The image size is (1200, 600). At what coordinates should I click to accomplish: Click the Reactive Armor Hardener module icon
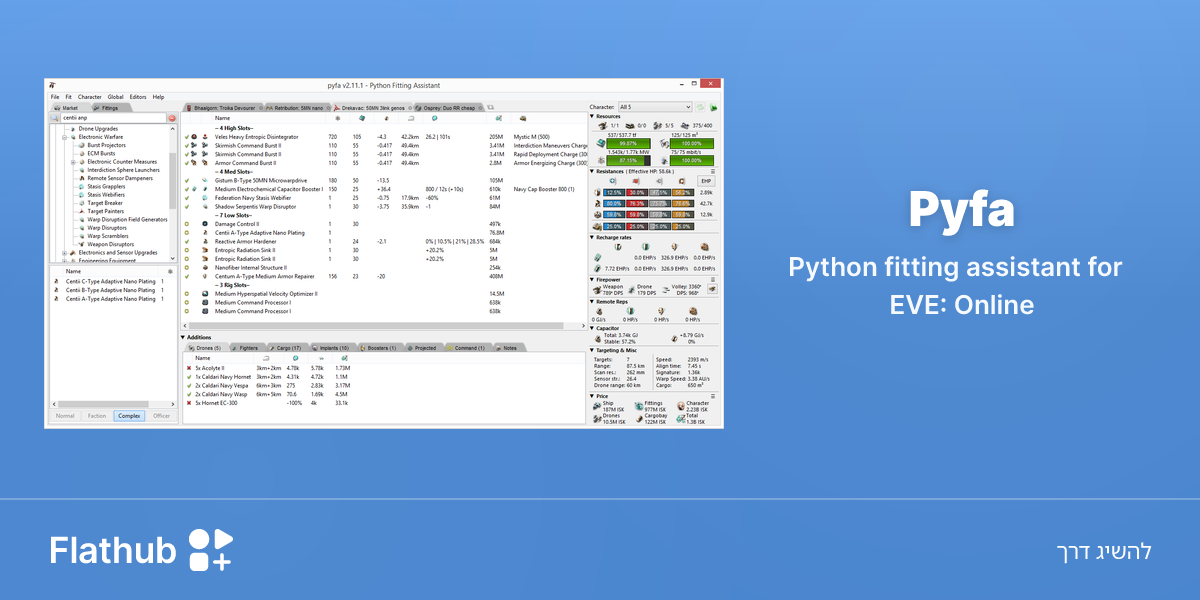coord(205,242)
